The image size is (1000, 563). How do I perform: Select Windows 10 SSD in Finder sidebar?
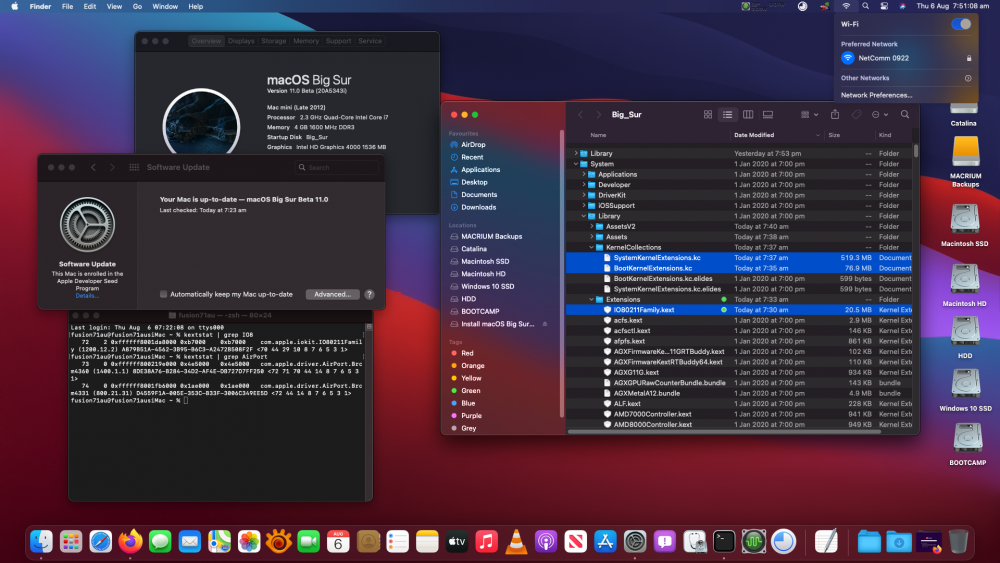click(487, 286)
